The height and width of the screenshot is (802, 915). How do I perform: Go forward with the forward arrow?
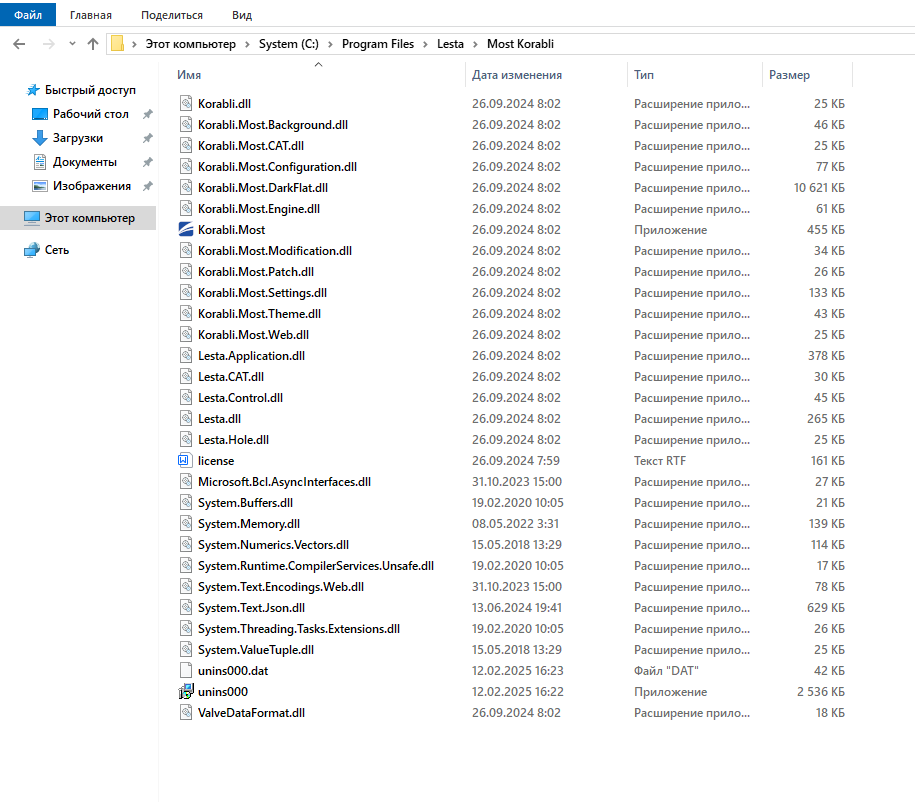click(x=48, y=44)
